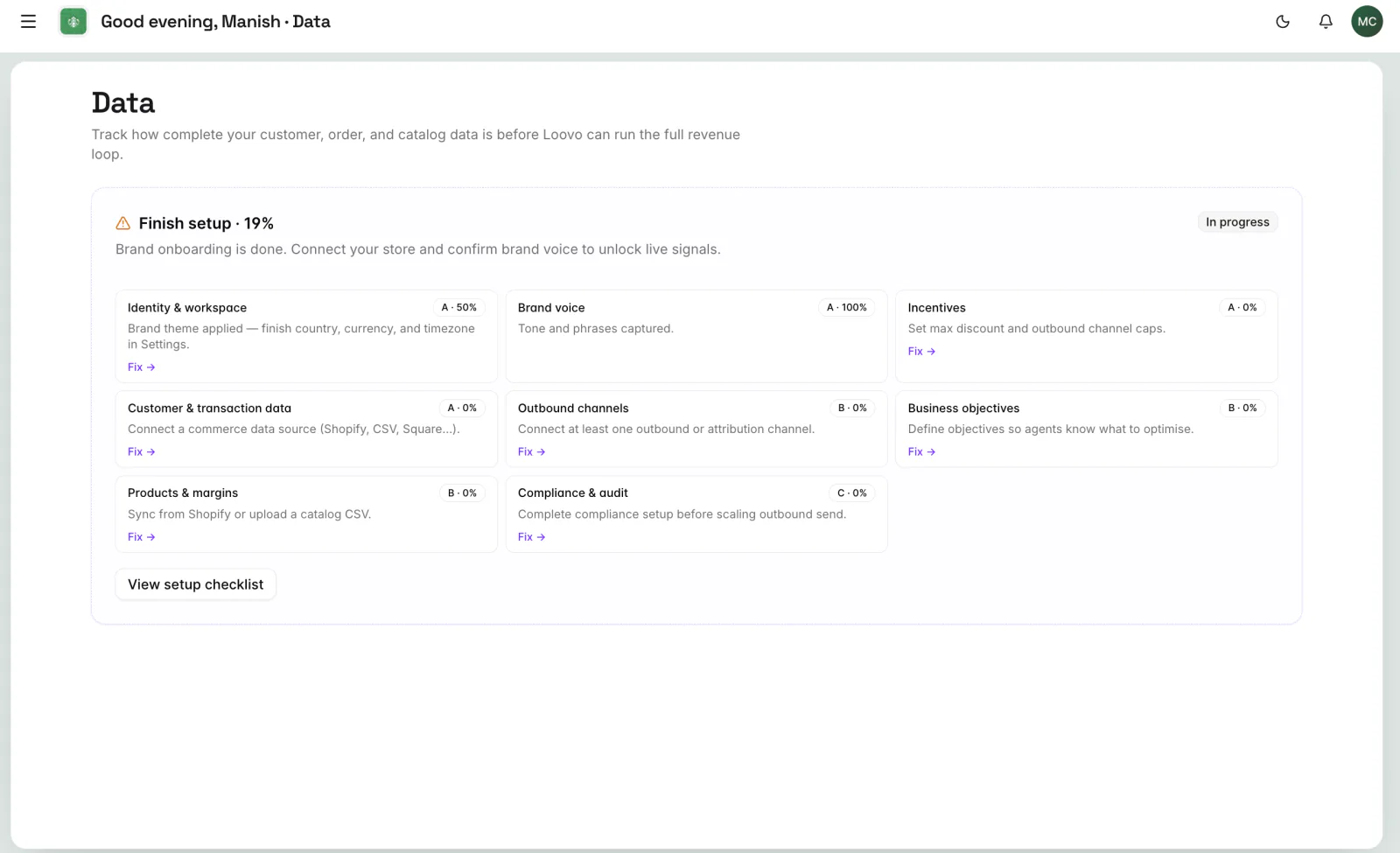
Task: Click 'Good evening, Manish · Data' header text
Action: click(x=215, y=22)
